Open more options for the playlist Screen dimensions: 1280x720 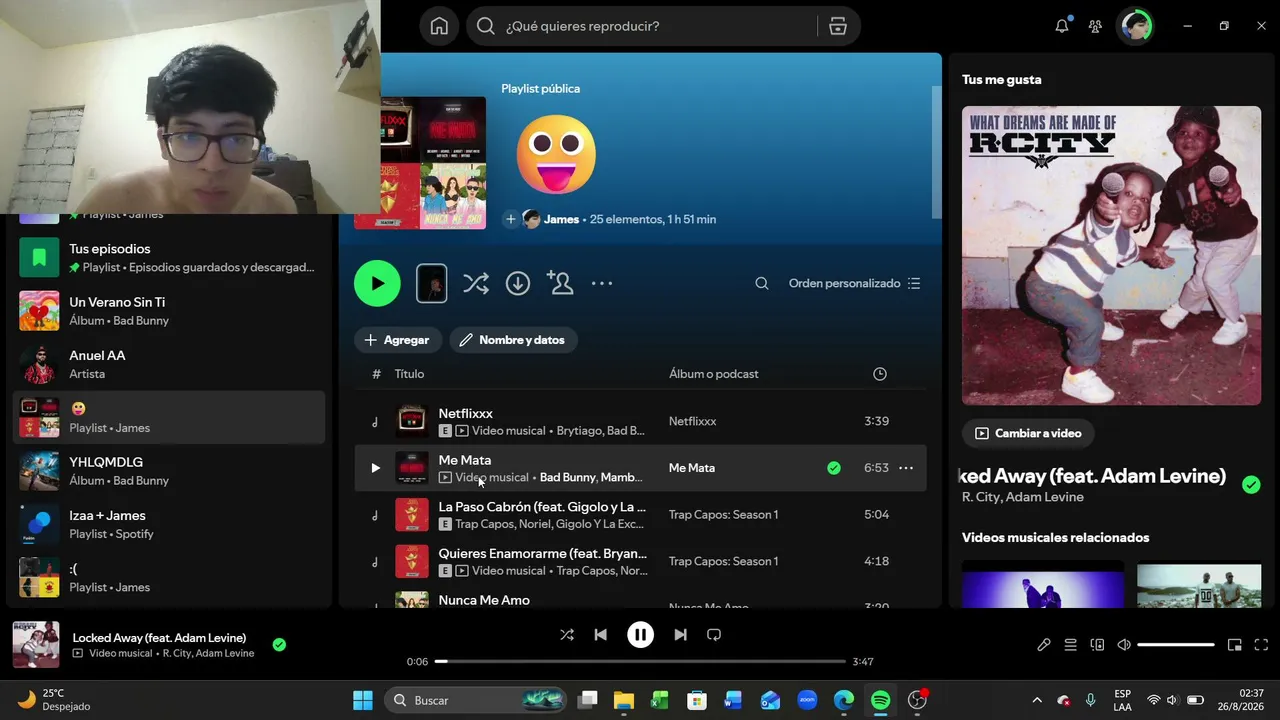coord(602,283)
